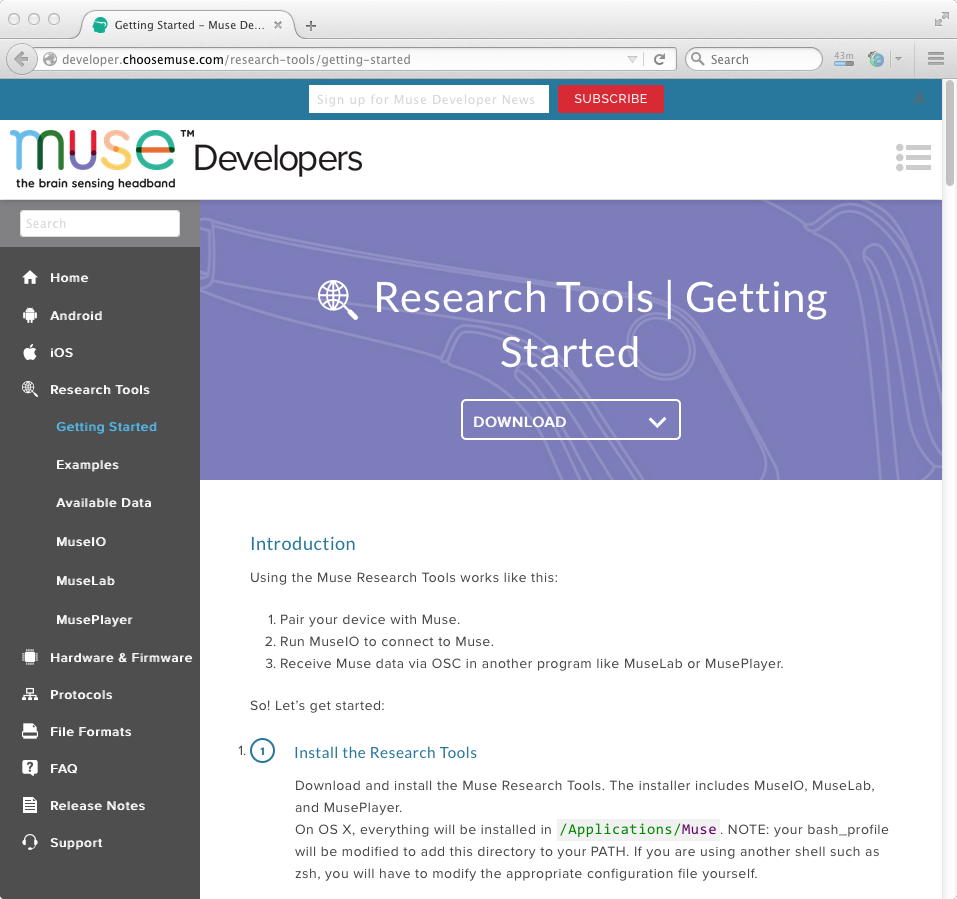Screen dimensions: 957x899
Task: Click the browser back arrow button
Action: 21,59
